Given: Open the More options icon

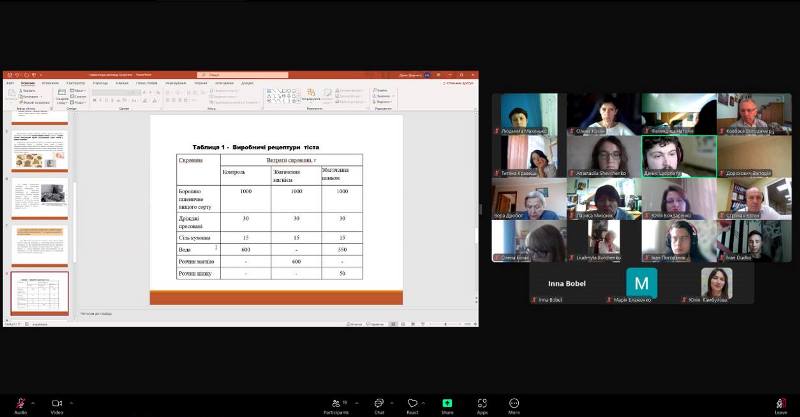Looking at the screenshot, I should click(514, 402).
